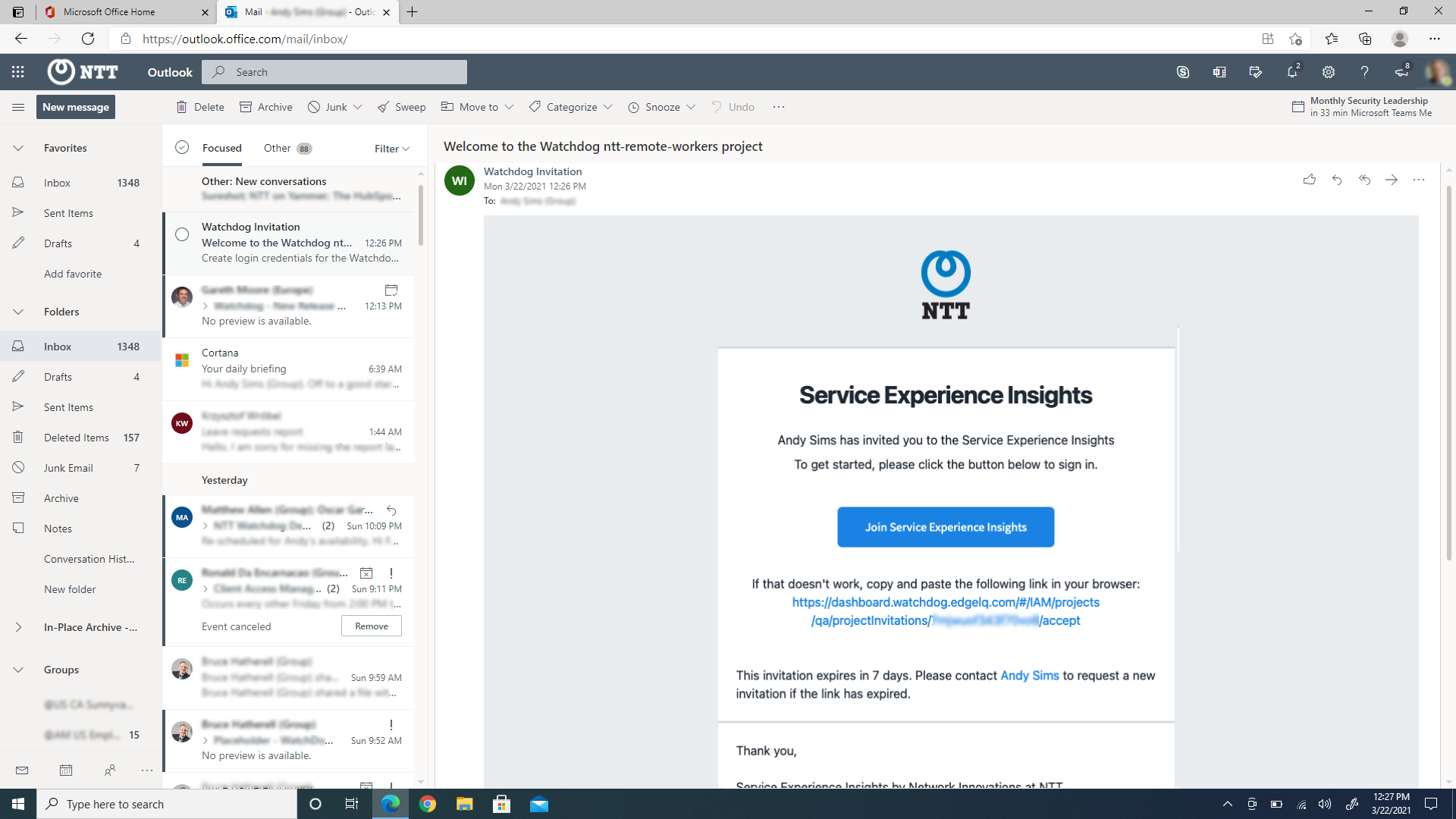Open the Junk Email folder
Screen dimensions: 1456x819
[x=81, y=468]
